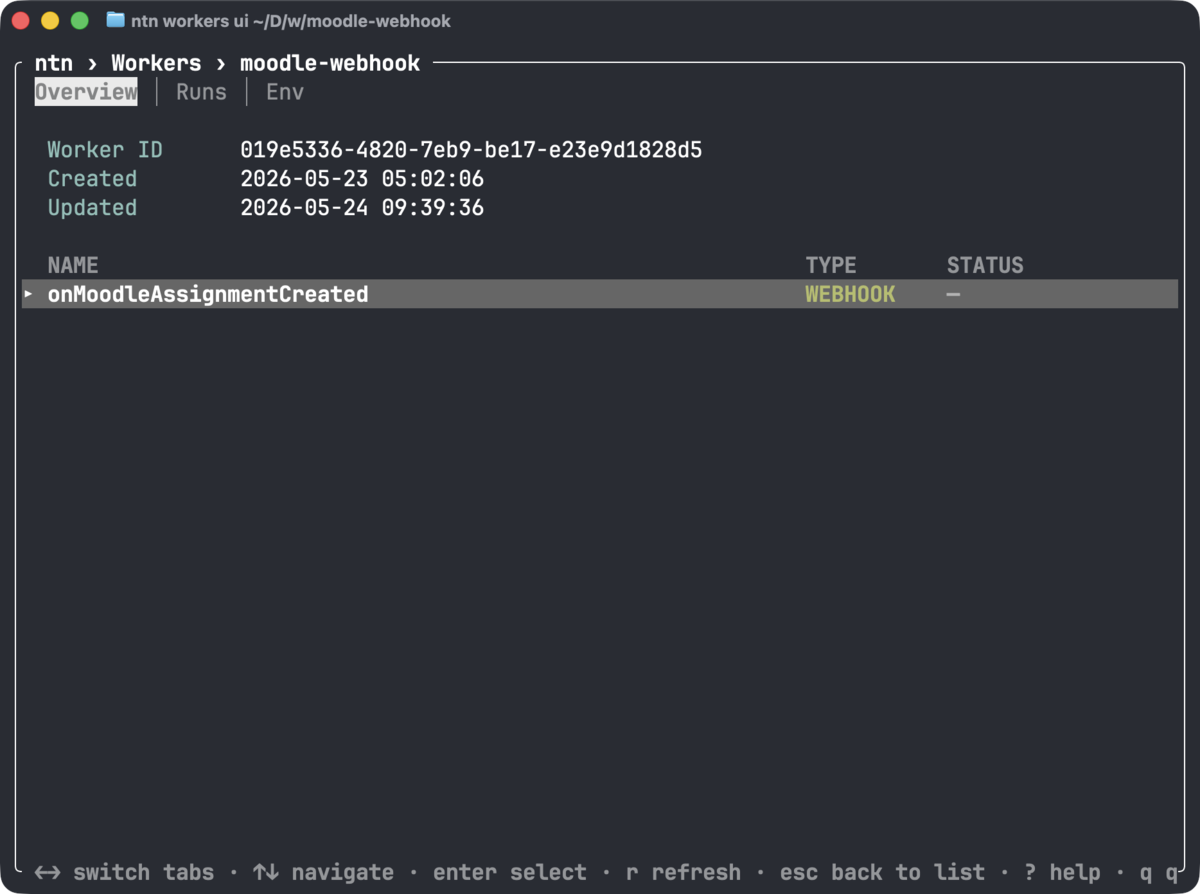Screen dimensions: 1200x894
Task: Click the r refresh hint
Action: pyautogui.click(x=683, y=872)
